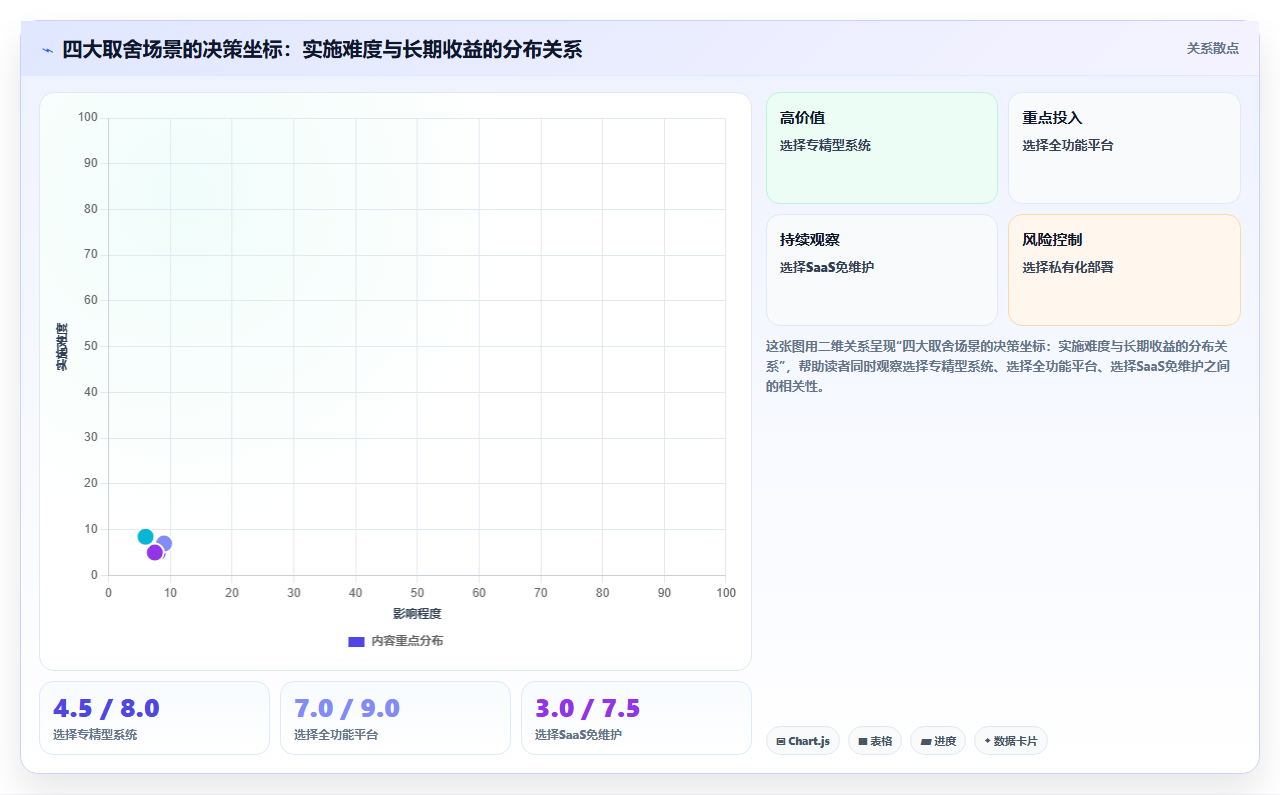Open the 高价值 quadrant card
1280x795 pixels.
point(882,148)
